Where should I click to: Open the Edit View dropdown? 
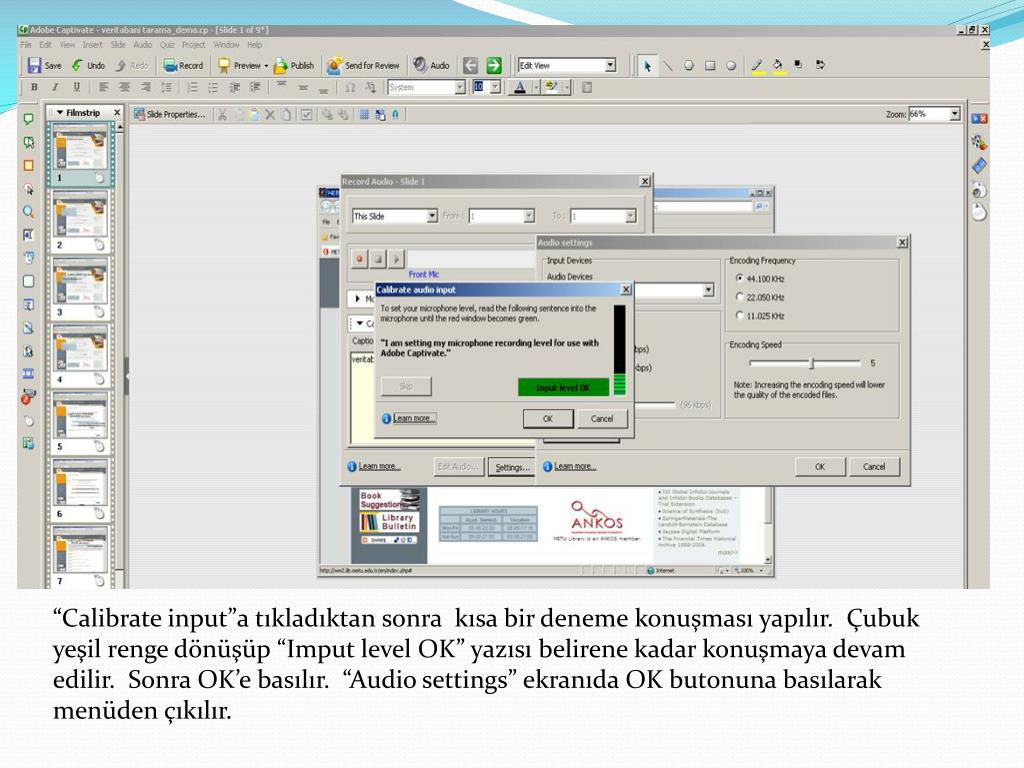pos(610,66)
